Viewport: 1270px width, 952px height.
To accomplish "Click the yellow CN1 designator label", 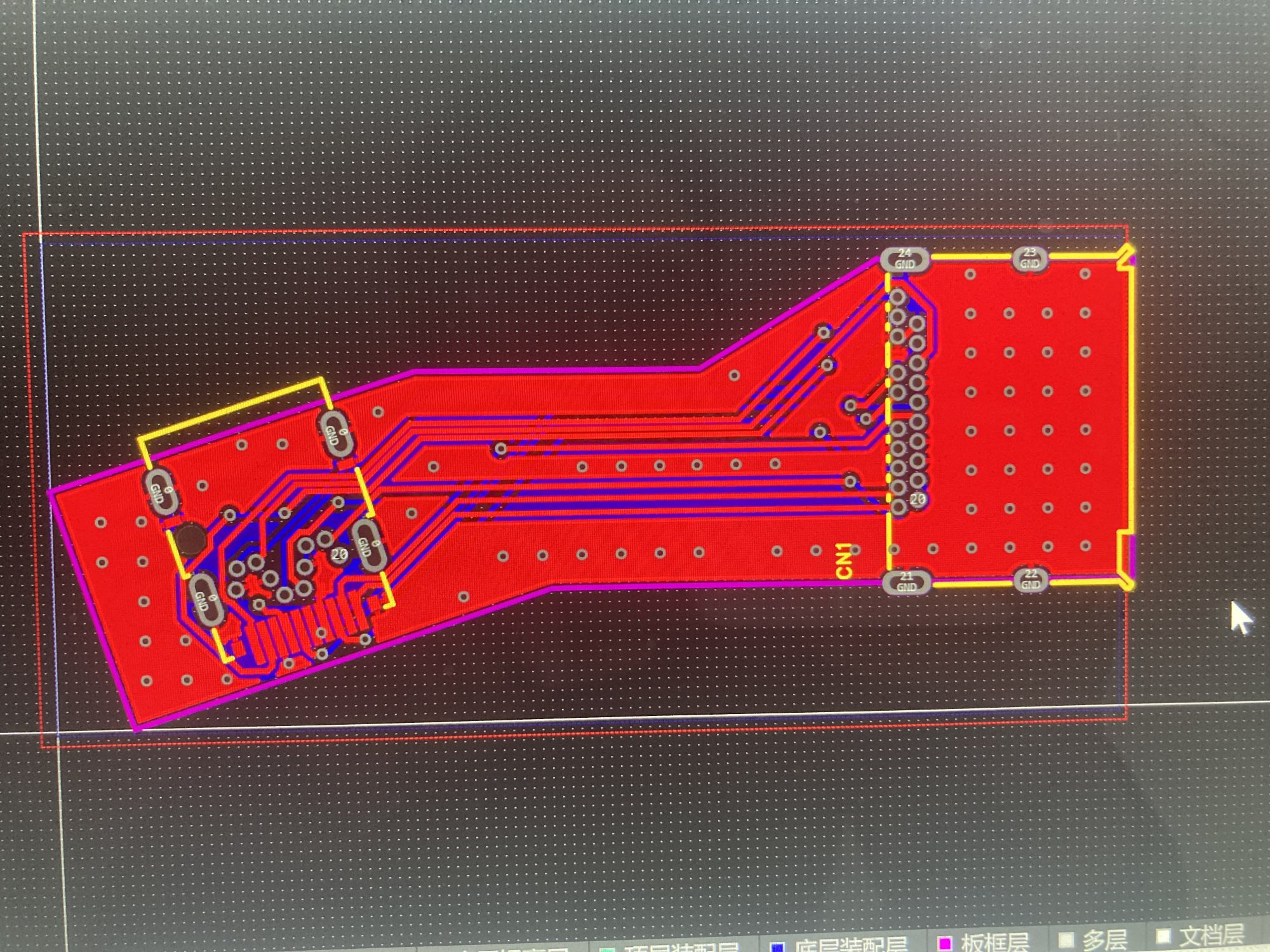I will pos(844,561).
